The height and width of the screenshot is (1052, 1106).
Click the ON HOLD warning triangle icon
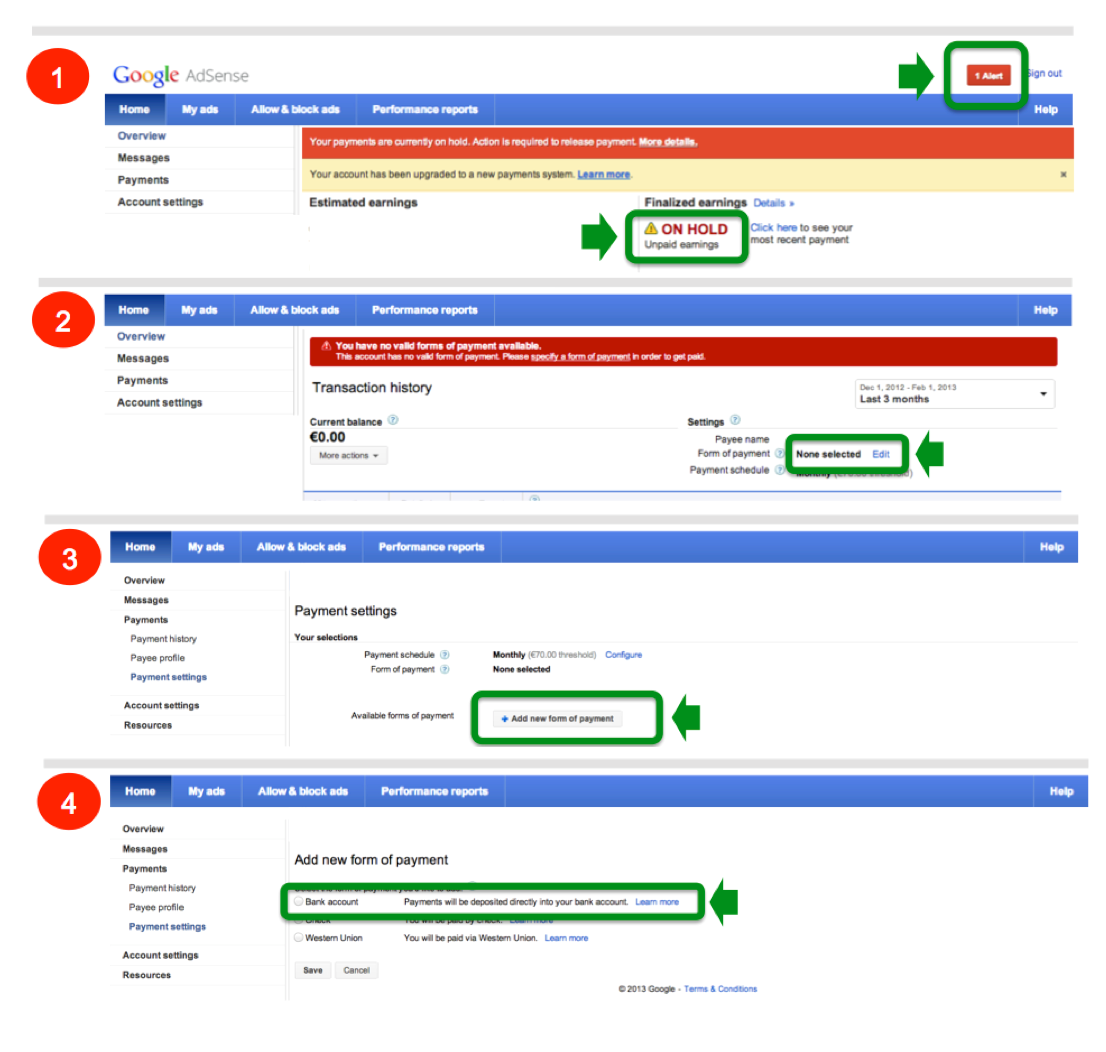651,229
